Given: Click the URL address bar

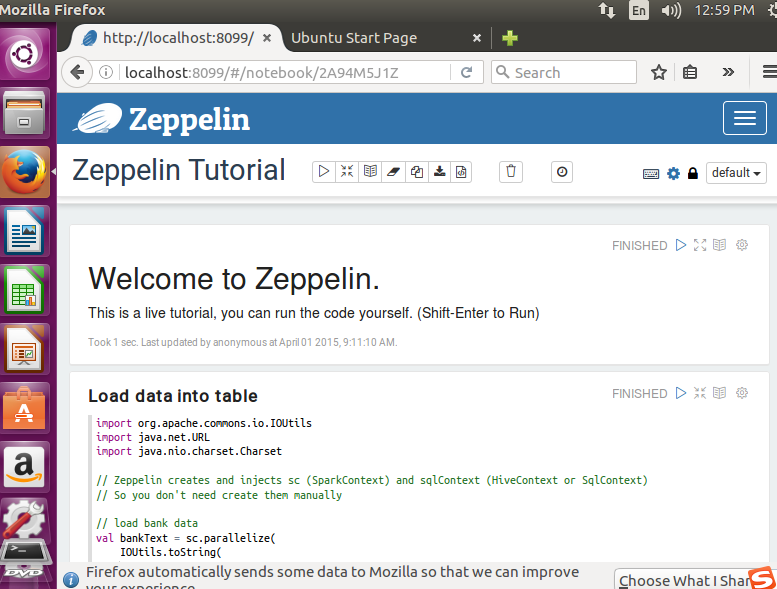Looking at the screenshot, I should [x=285, y=73].
